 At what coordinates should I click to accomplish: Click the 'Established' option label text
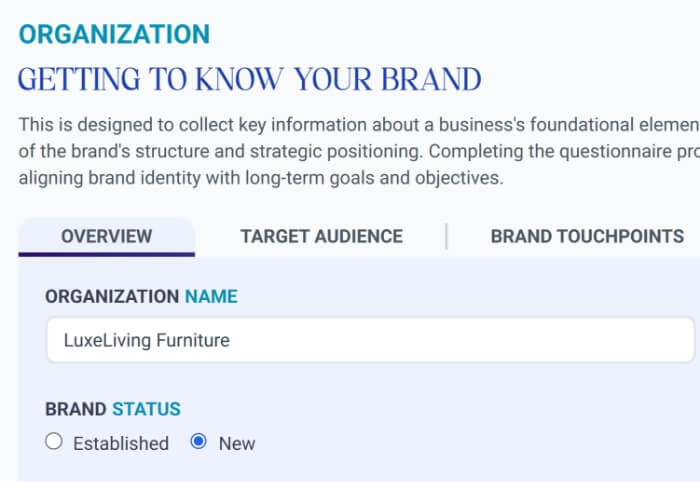pos(121,443)
